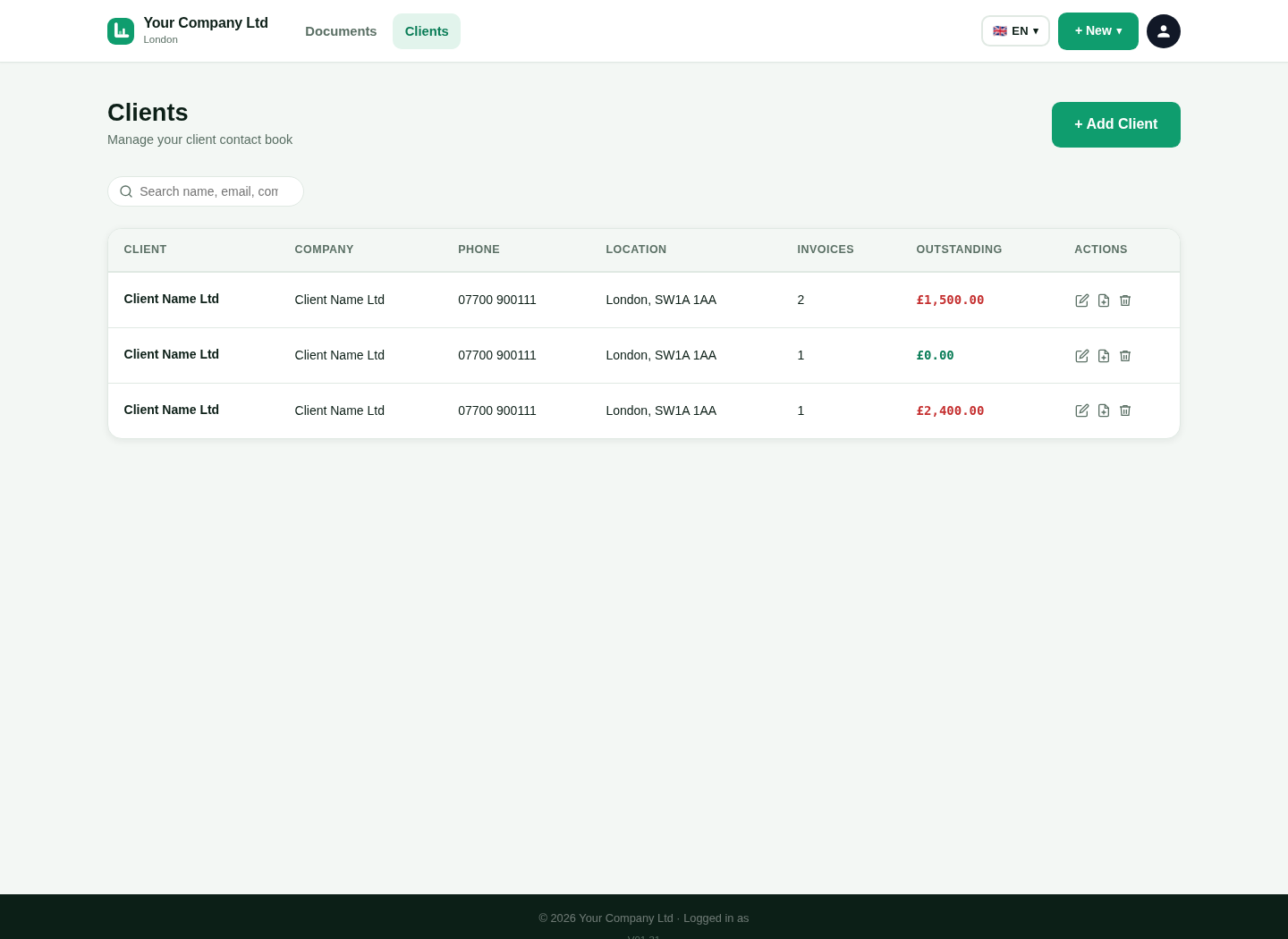Click location cell in £2,400.00 row
Viewport: 1288px width, 939px height.
tap(661, 411)
